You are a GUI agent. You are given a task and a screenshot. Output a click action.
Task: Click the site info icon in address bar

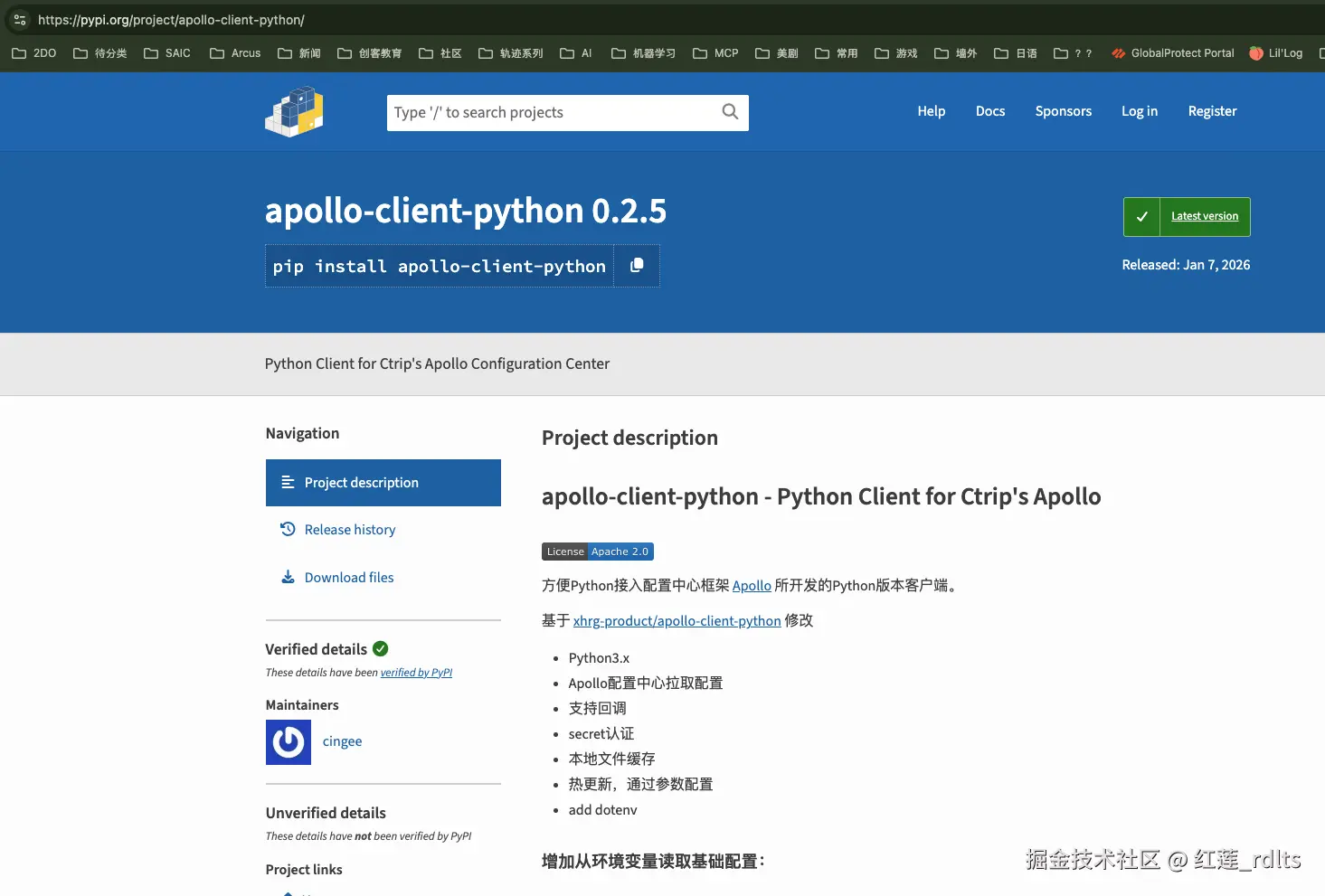[x=20, y=19]
